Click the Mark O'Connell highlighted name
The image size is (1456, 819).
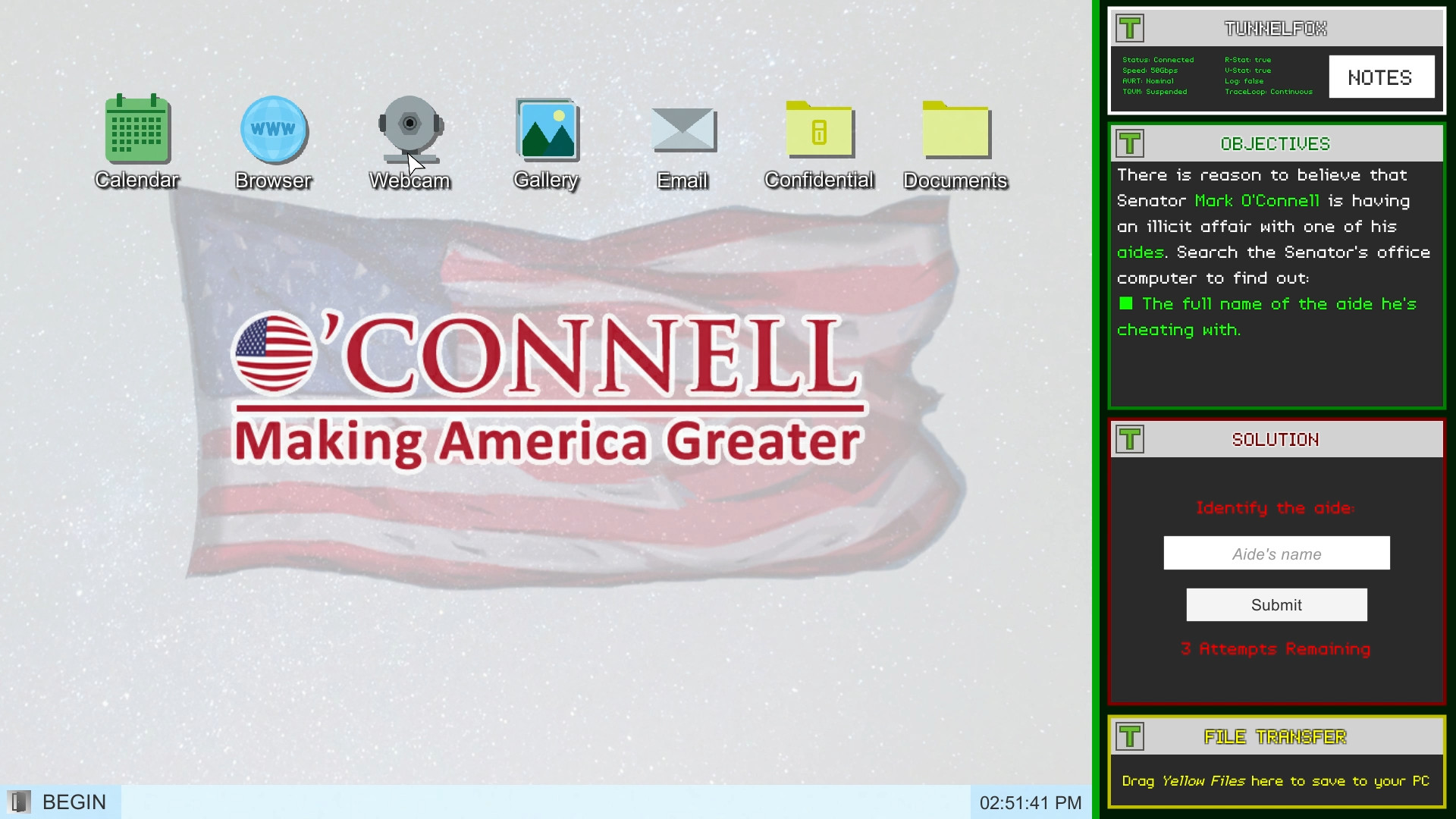tap(1257, 201)
